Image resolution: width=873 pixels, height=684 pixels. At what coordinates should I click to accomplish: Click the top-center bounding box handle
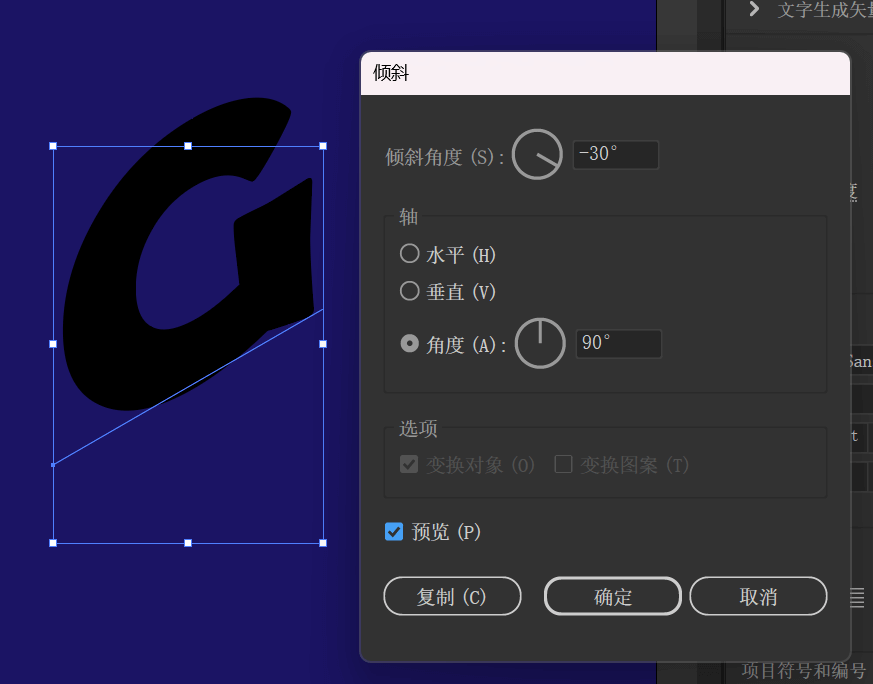click(x=188, y=146)
